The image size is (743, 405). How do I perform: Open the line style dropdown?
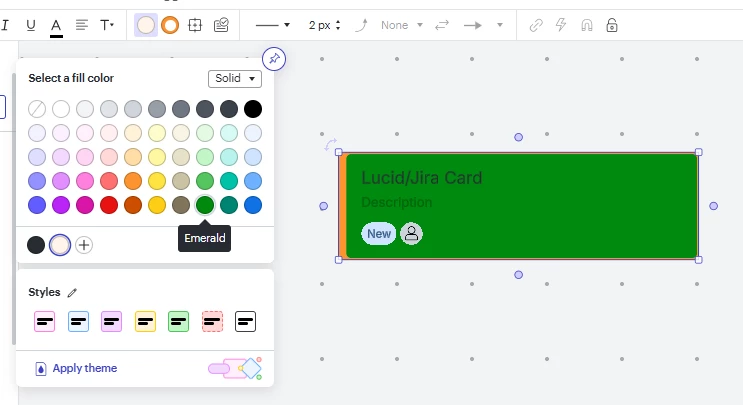click(272, 25)
